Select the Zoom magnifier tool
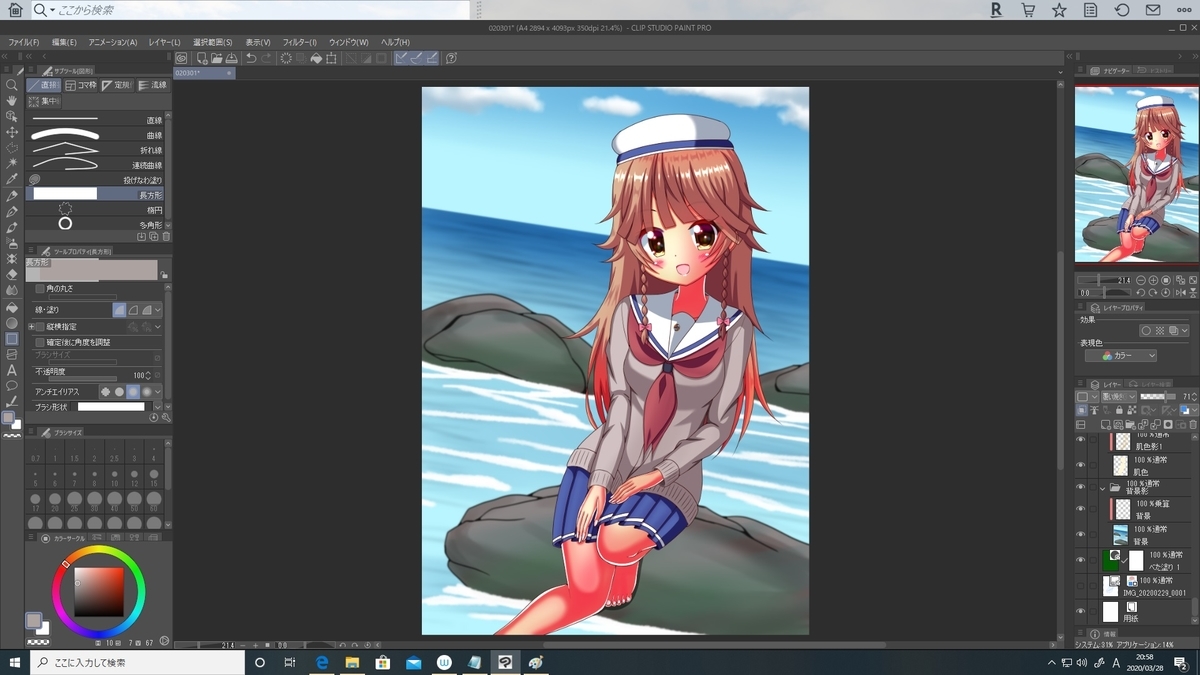The height and width of the screenshot is (675, 1200). [x=12, y=85]
